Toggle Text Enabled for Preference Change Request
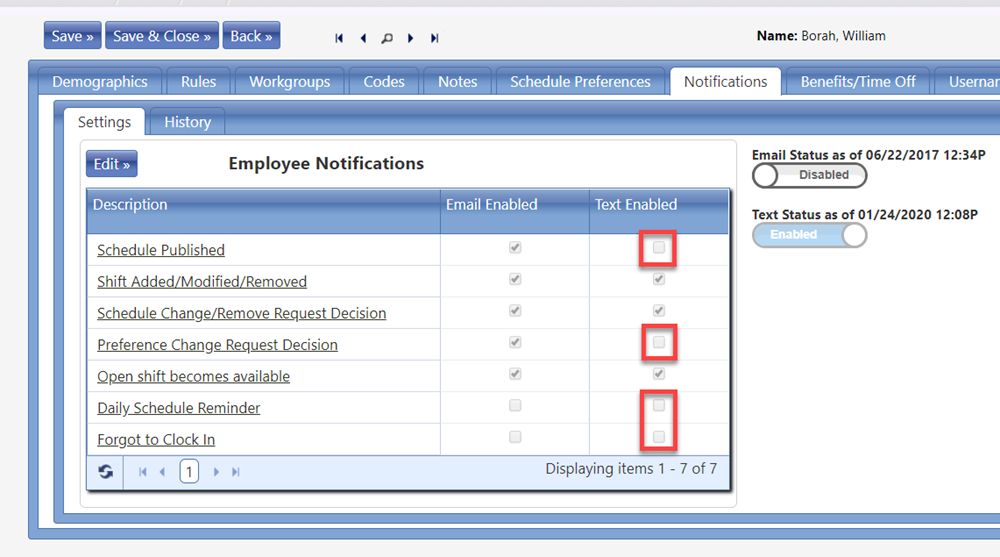This screenshot has height=557, width=1000. pyautogui.click(x=659, y=342)
